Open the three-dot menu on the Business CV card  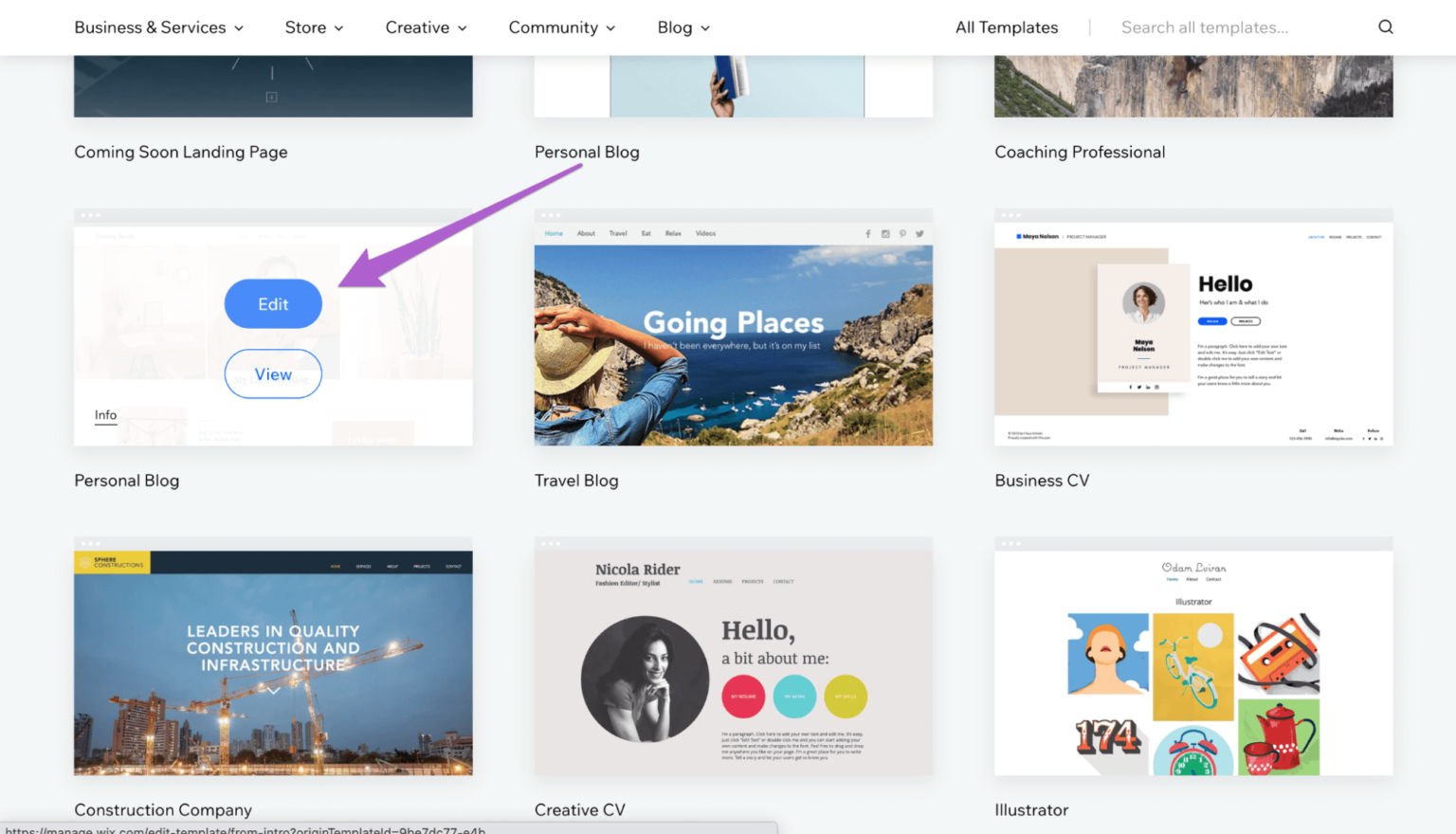1012,214
